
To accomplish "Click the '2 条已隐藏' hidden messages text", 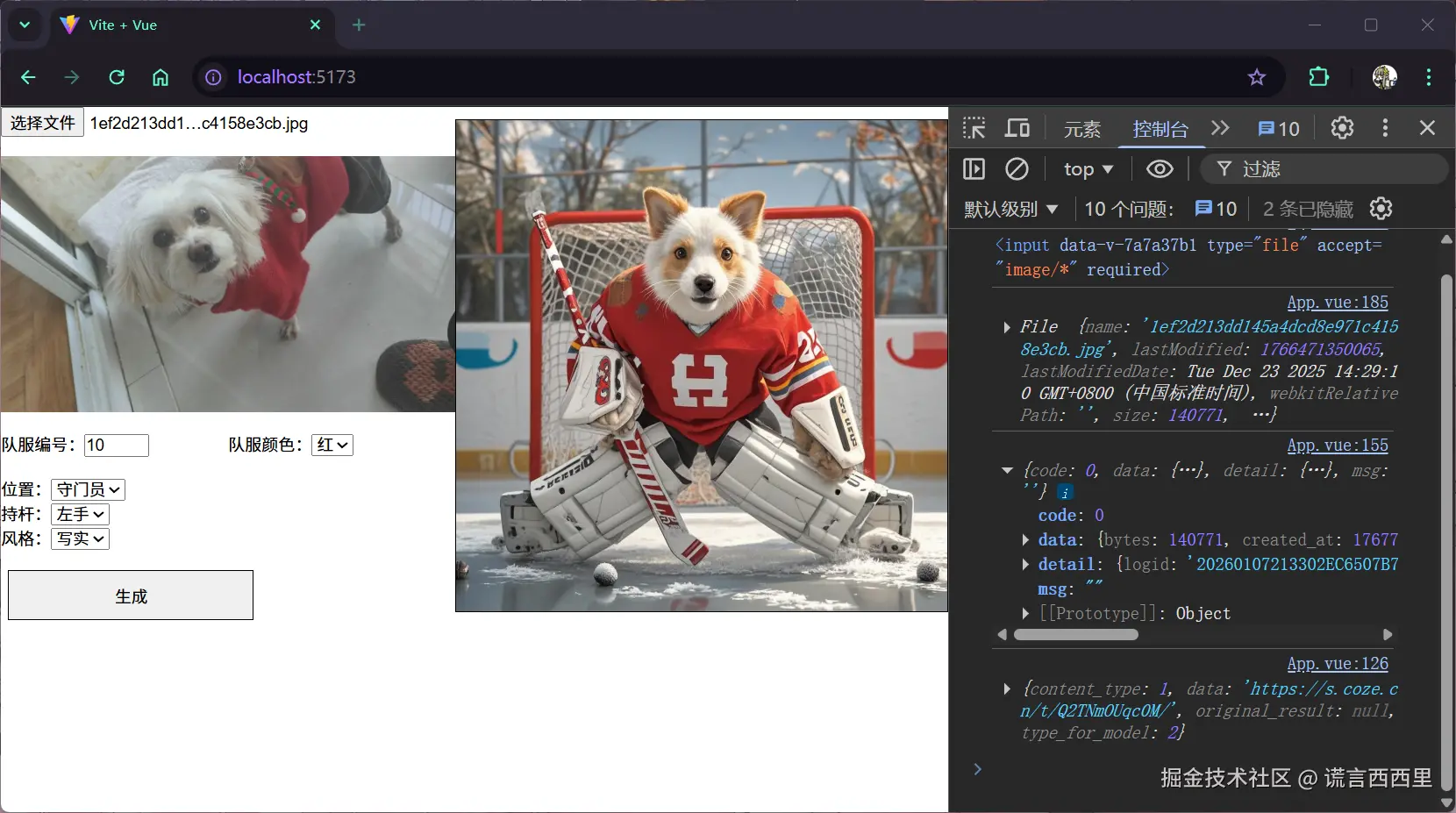I will click(x=1308, y=209).
